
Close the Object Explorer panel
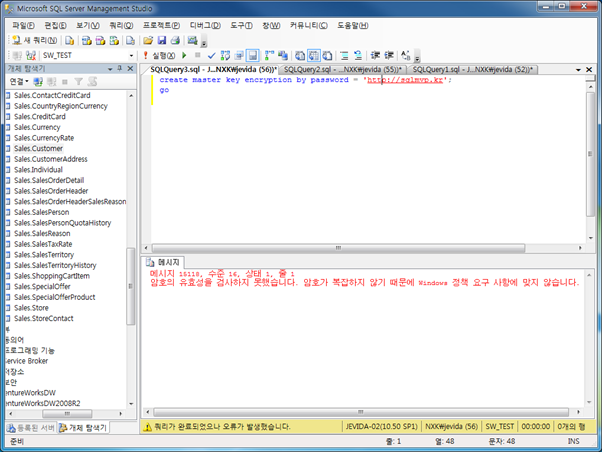click(131, 68)
